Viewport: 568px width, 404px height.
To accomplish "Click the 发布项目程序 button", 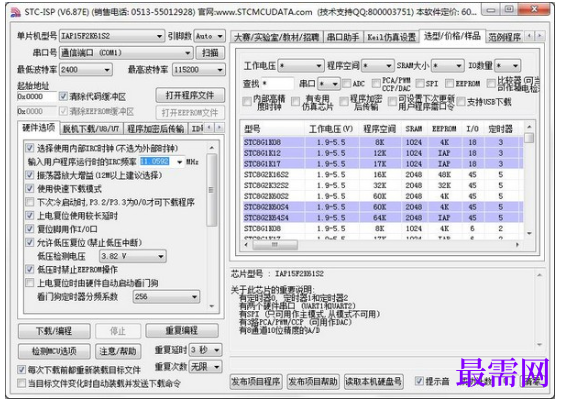I will tap(256, 382).
